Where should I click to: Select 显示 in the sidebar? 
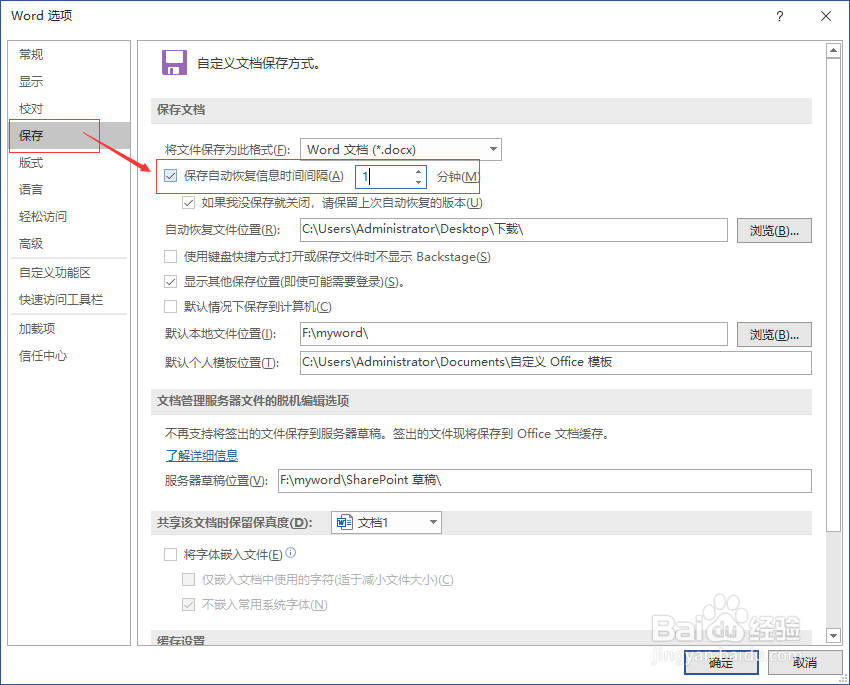coord(69,81)
